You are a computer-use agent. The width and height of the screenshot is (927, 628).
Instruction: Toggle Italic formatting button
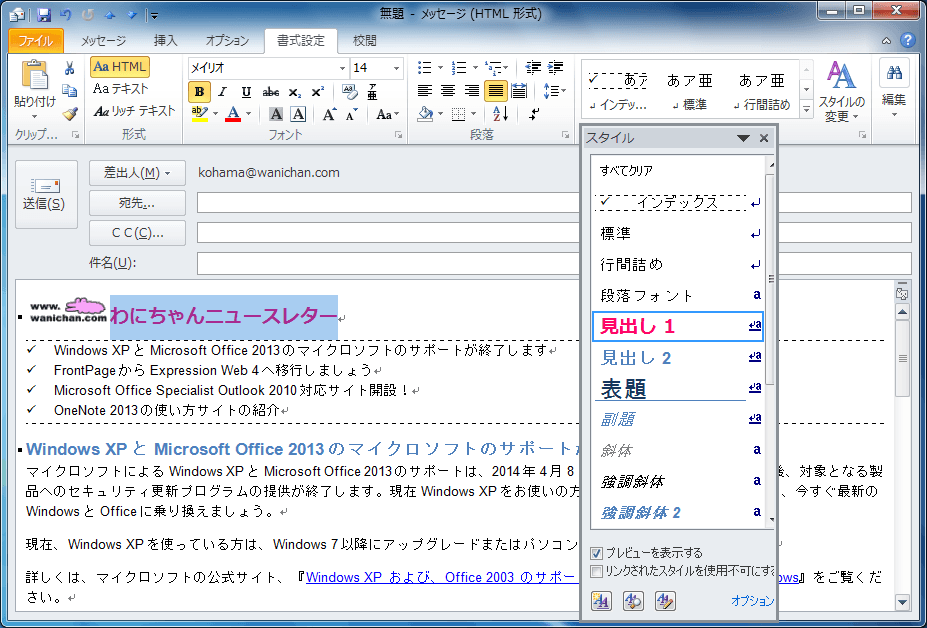223,92
